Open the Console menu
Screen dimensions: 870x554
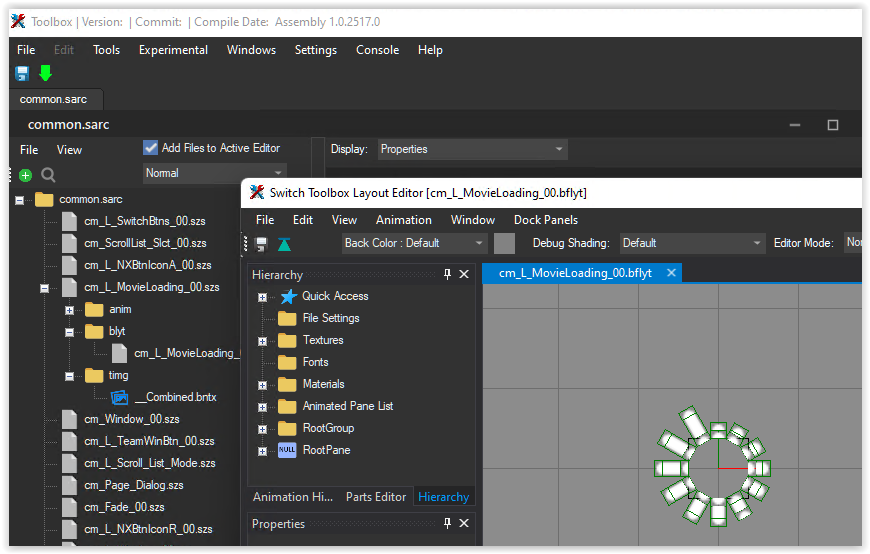pos(377,50)
